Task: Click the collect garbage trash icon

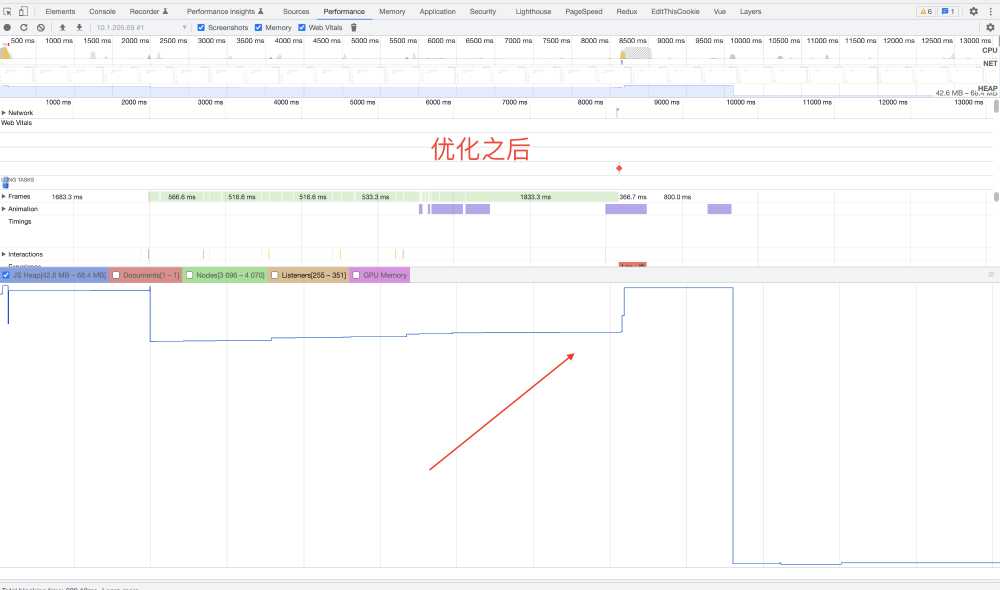Action: point(354,27)
